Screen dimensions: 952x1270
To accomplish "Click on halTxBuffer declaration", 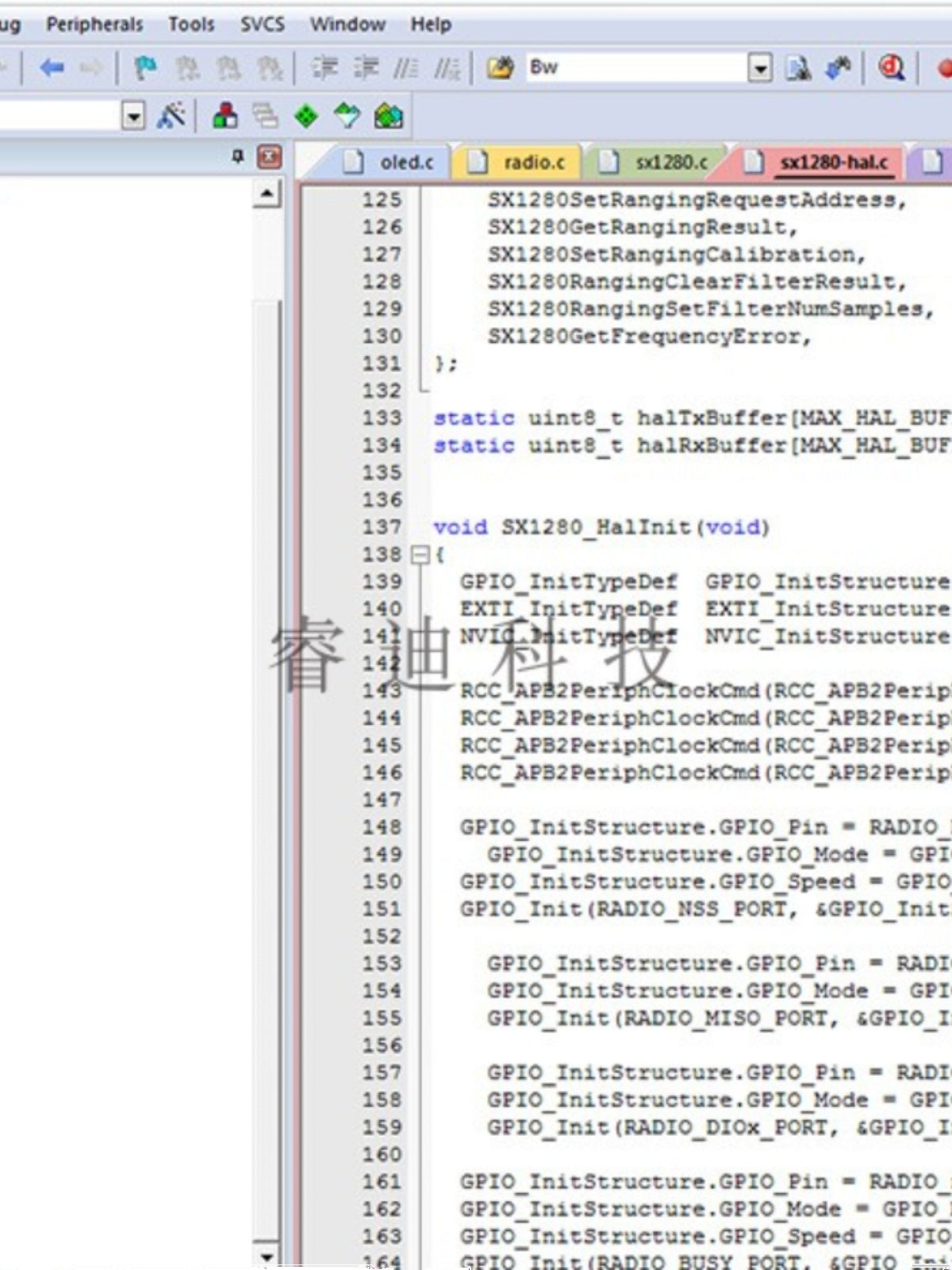I will pos(712,418).
